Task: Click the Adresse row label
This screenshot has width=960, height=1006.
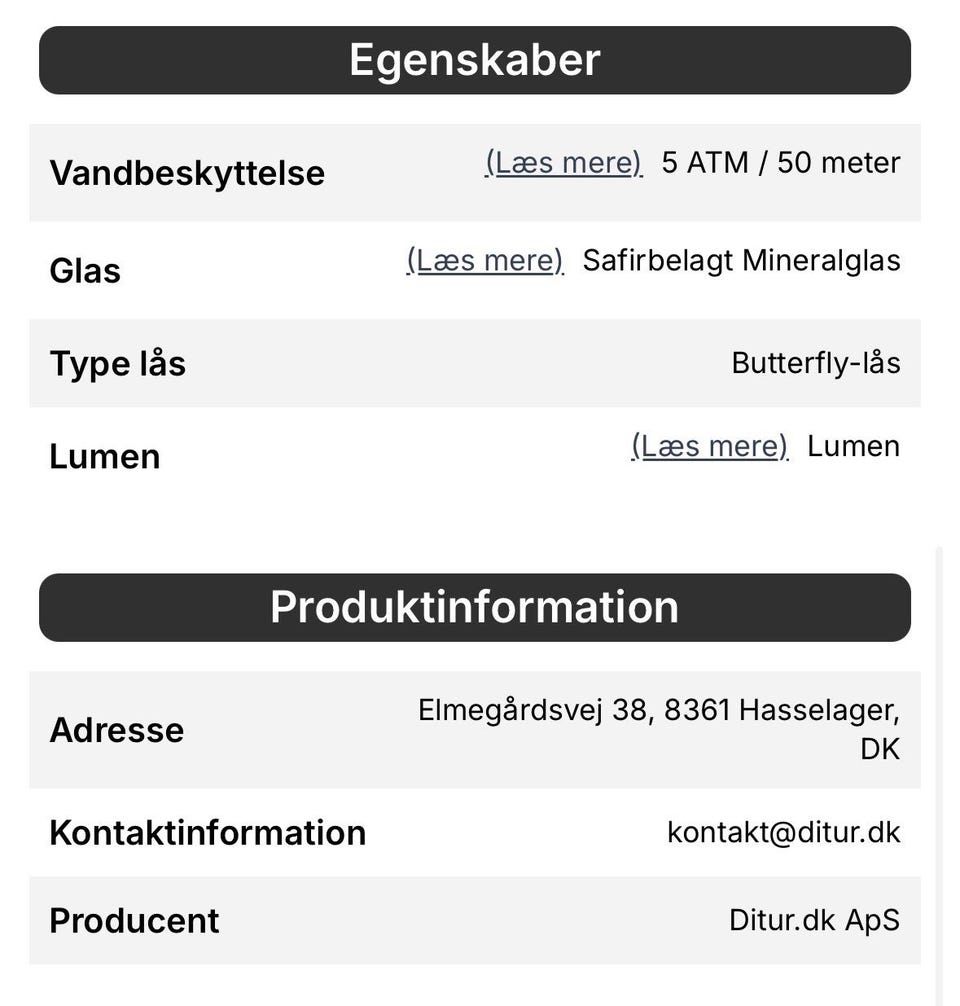Action: [x=117, y=730]
